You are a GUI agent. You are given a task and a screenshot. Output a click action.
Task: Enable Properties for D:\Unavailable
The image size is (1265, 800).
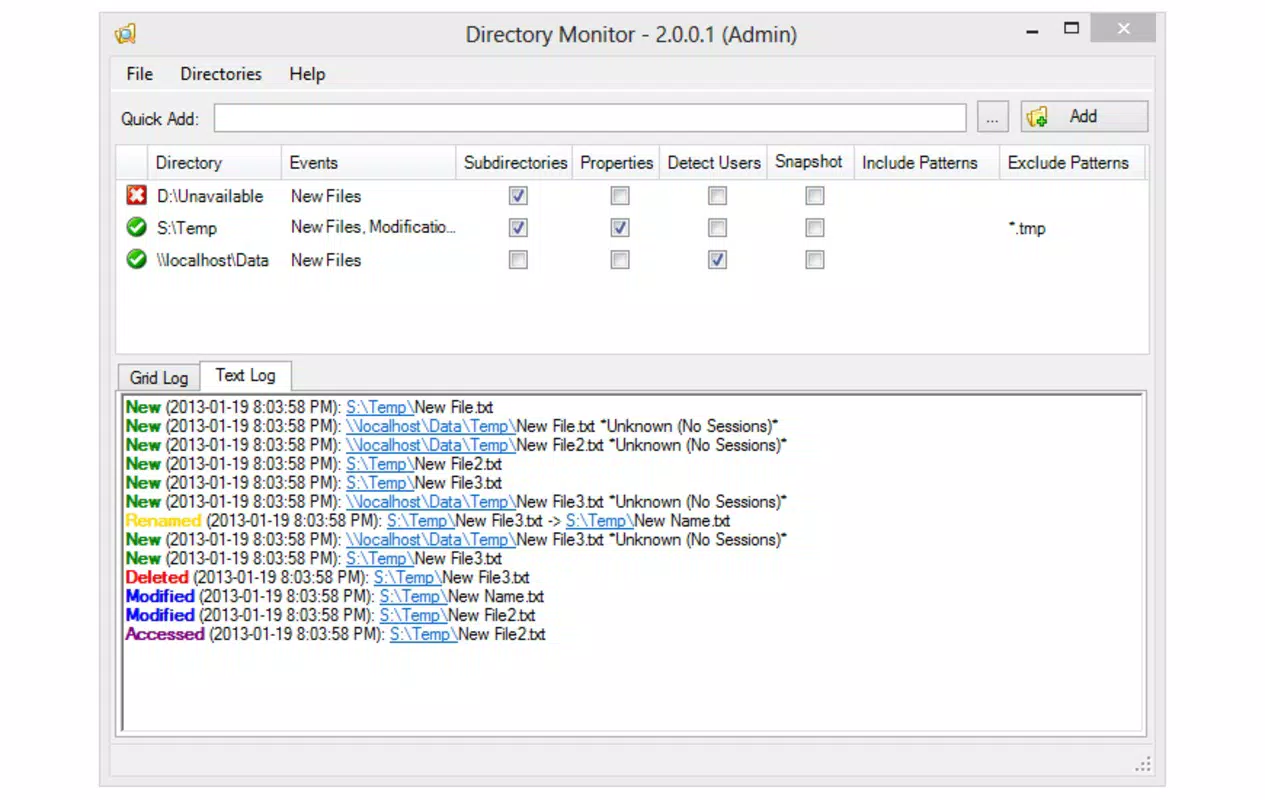(x=620, y=196)
